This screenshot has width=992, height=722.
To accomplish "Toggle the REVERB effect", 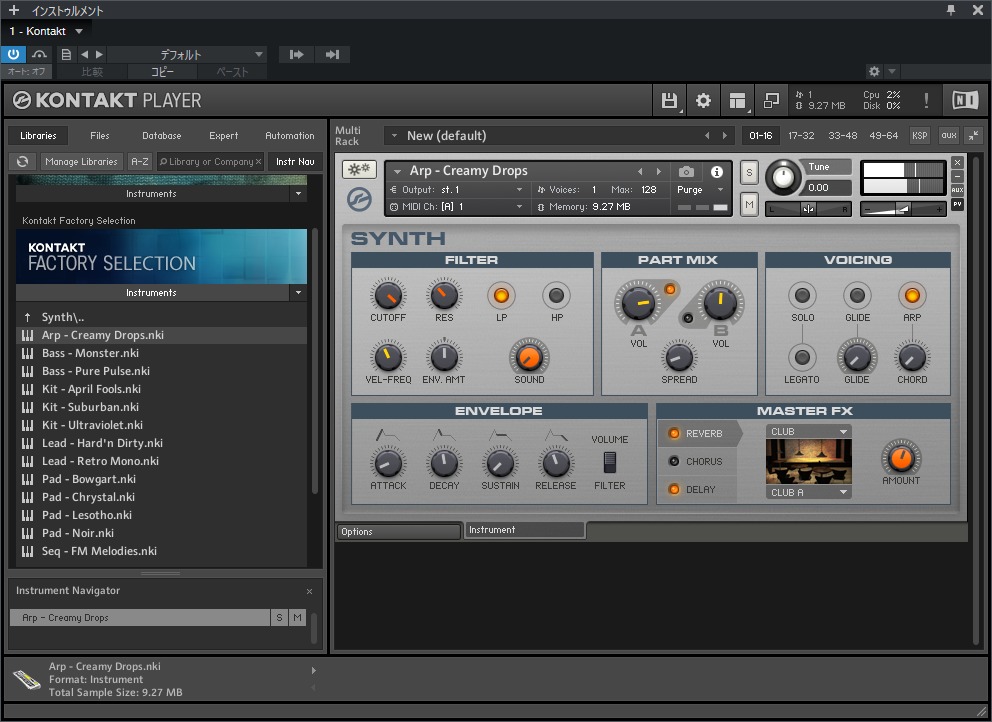I will (674, 433).
